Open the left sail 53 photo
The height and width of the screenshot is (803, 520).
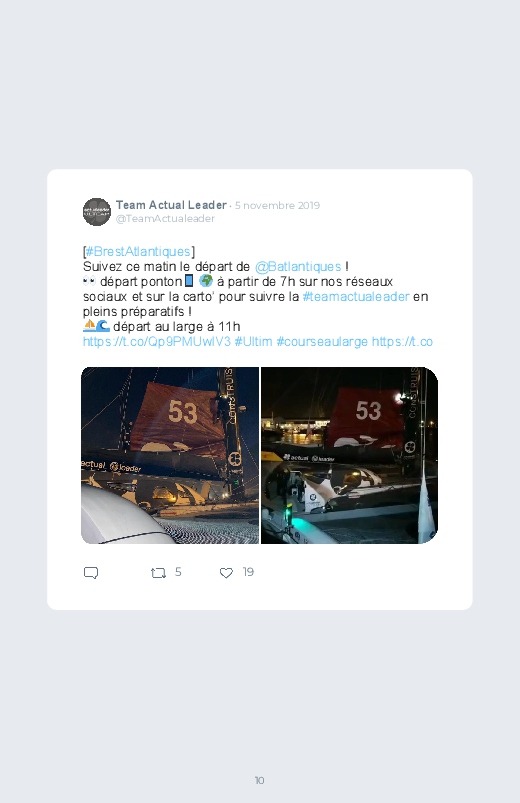pyautogui.click(x=170, y=455)
